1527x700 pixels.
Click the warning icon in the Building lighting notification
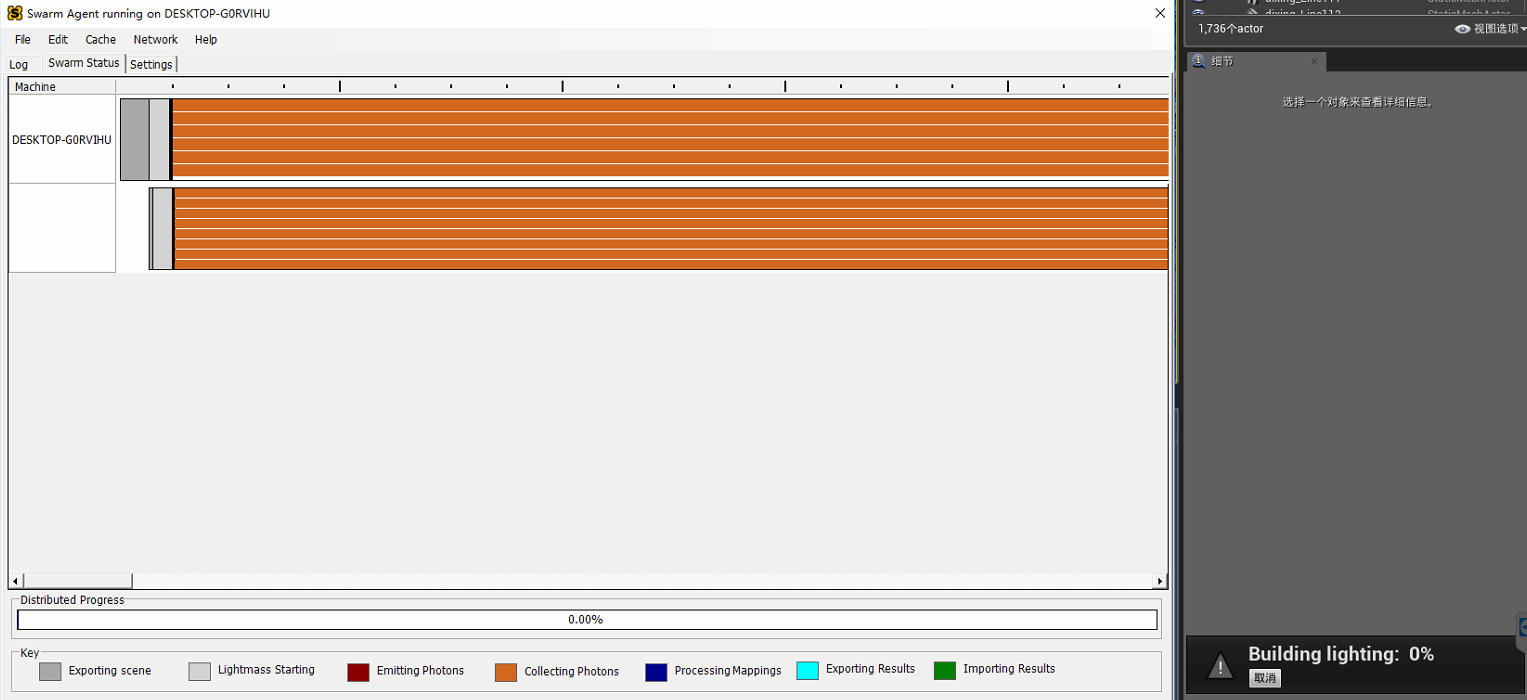(1219, 665)
